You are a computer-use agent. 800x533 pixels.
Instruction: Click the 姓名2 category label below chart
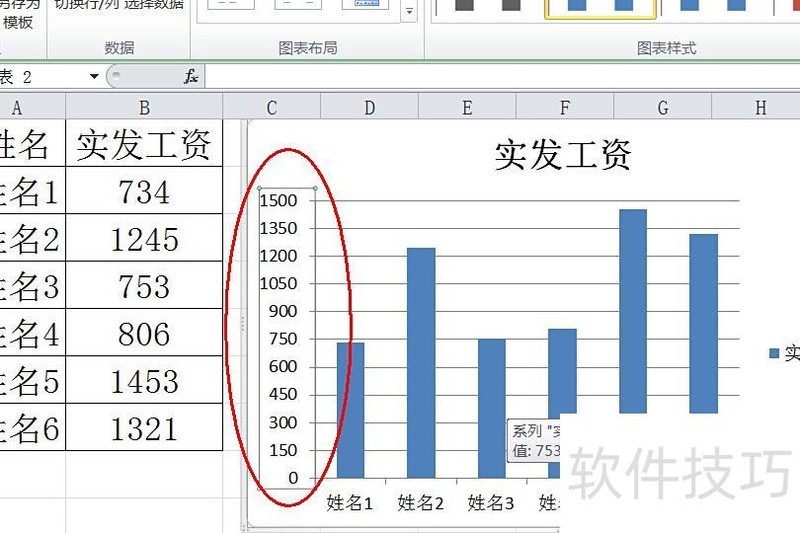point(420,503)
